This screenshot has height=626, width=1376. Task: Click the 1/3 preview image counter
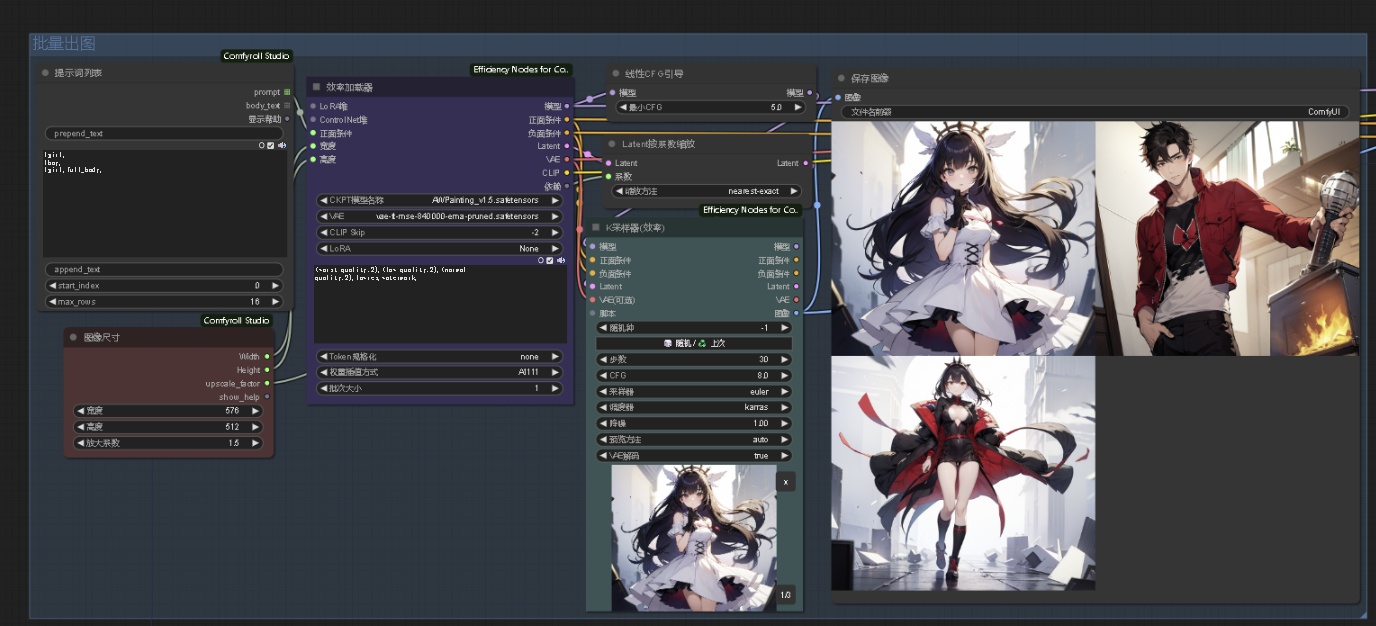click(786, 595)
